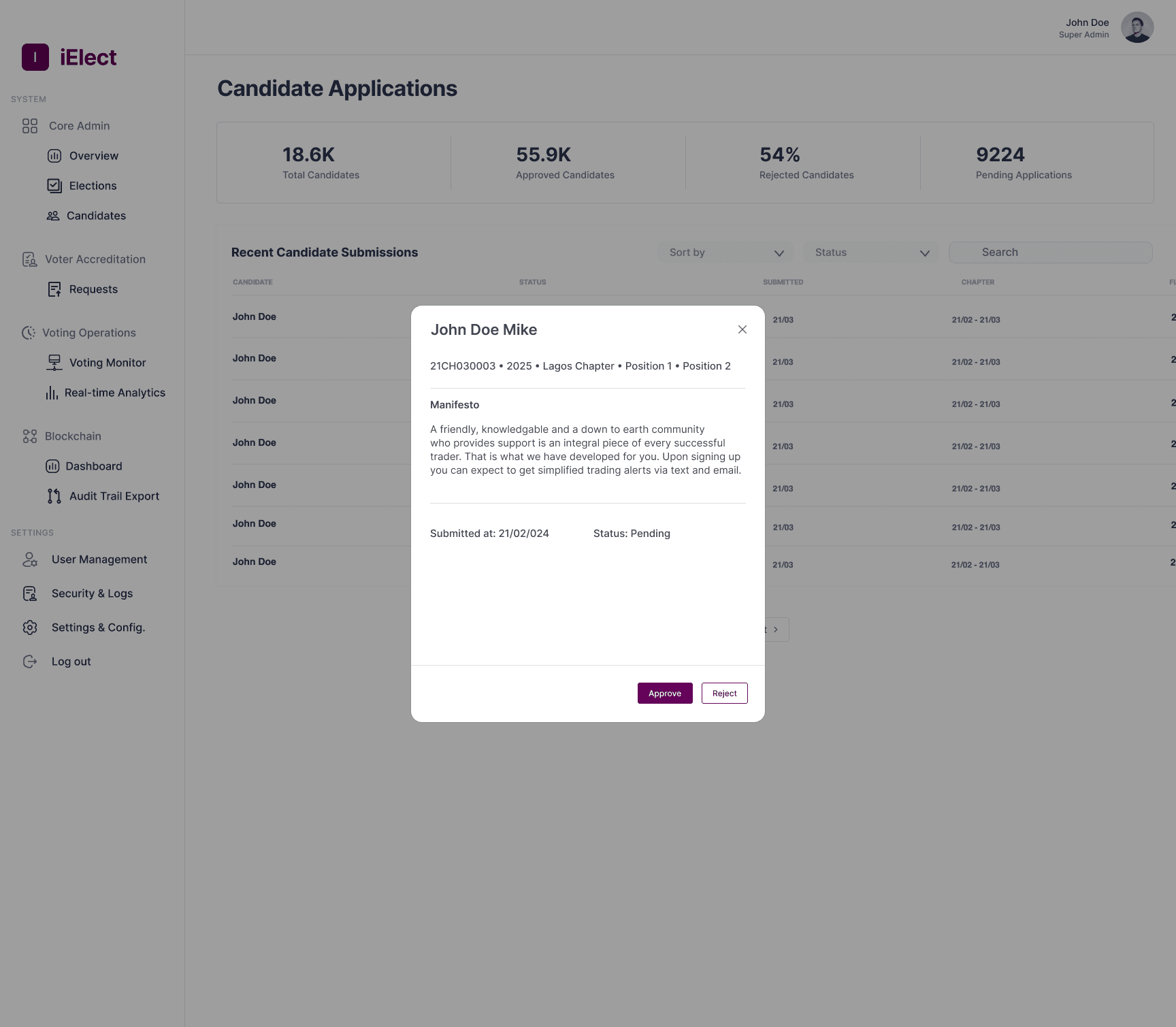Click the next page chevron
This screenshot has width=1176, height=1027.
pos(776,630)
